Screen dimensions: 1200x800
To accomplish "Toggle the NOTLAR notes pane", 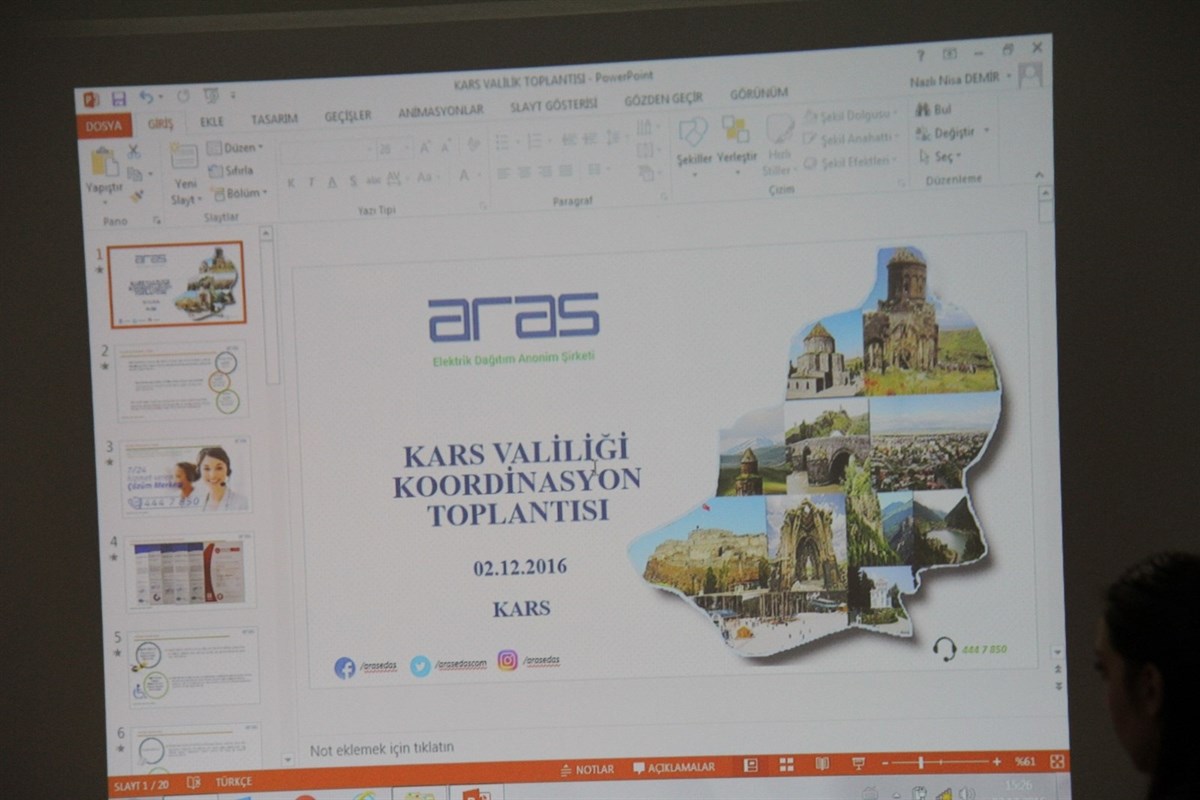I will [587, 770].
